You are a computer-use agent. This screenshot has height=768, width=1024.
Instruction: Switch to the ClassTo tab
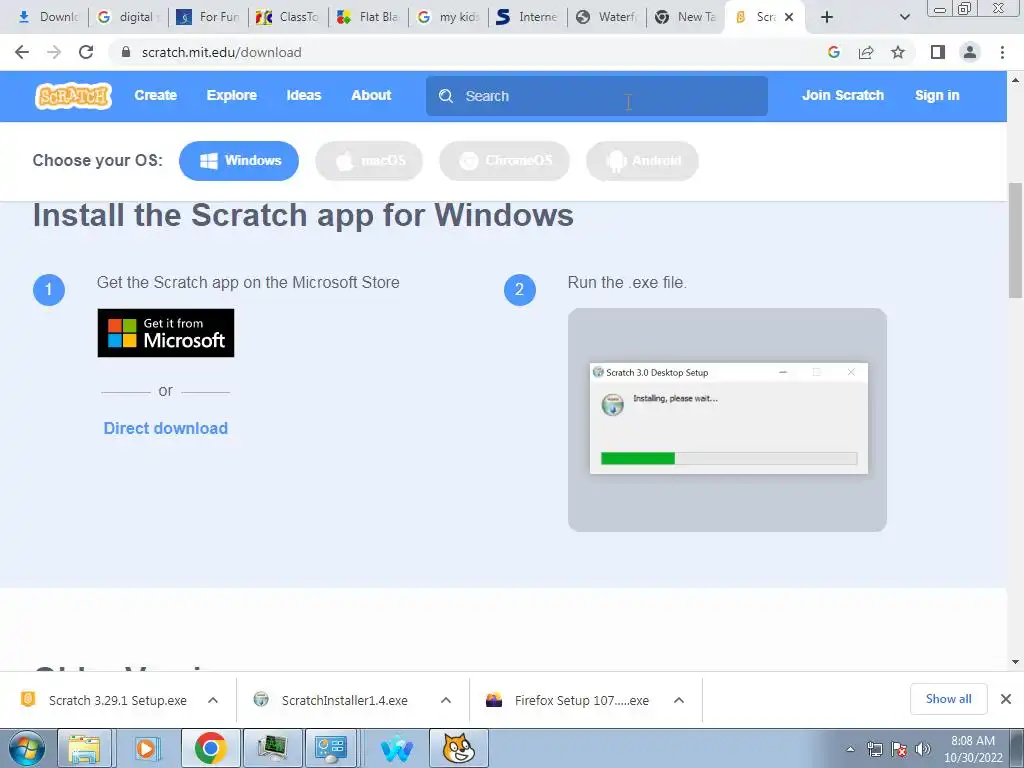tap(288, 17)
